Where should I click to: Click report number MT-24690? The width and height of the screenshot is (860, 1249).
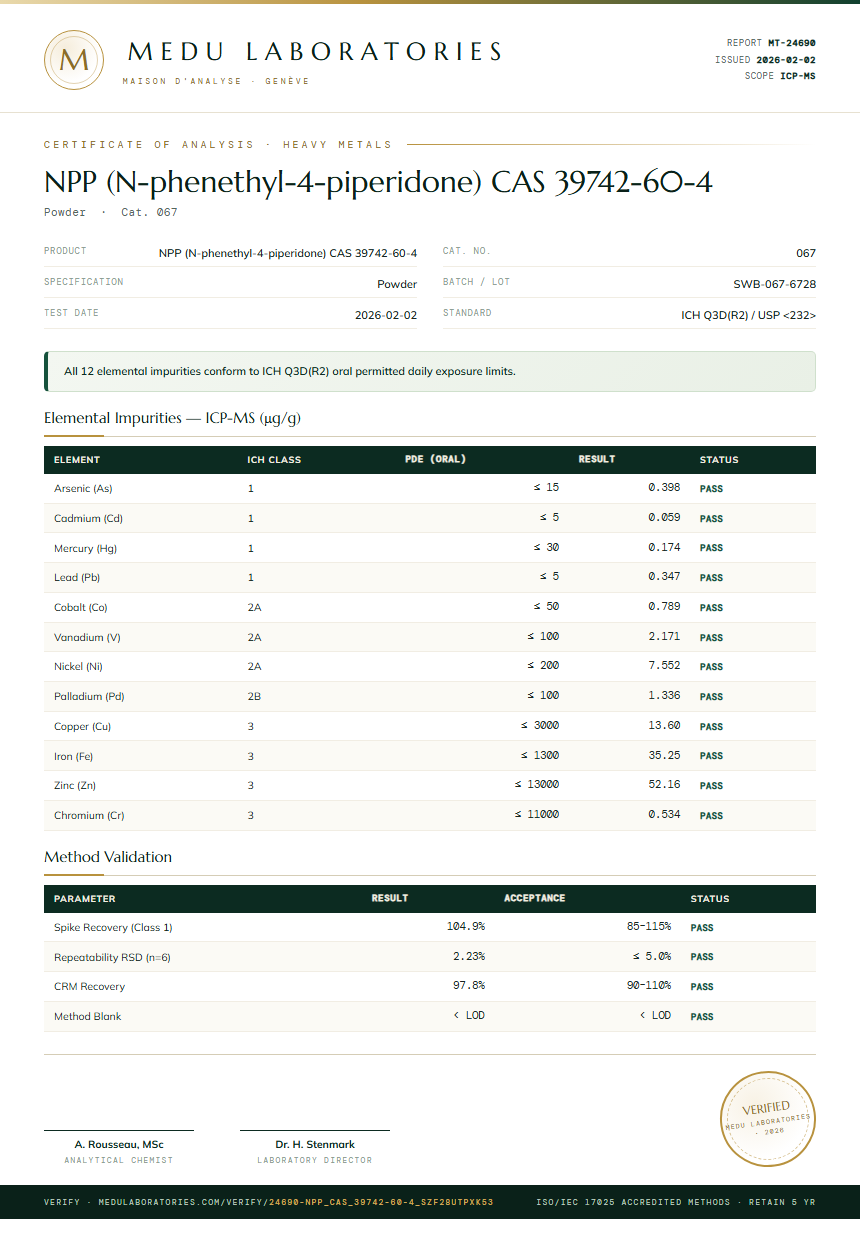(792, 43)
